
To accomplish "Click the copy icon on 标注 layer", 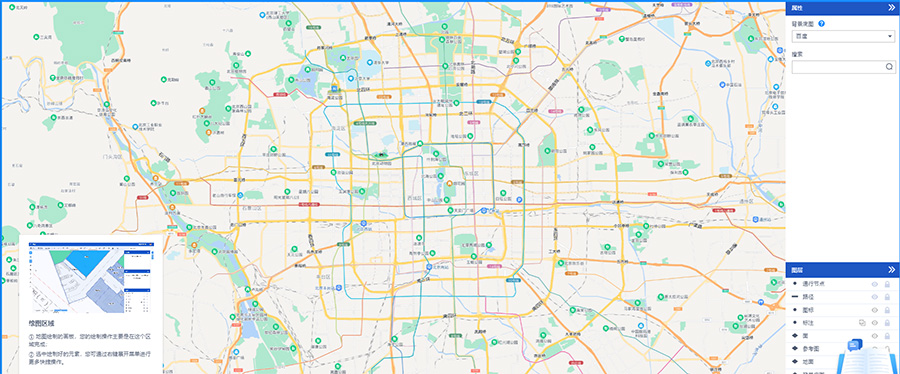I will coord(862,323).
